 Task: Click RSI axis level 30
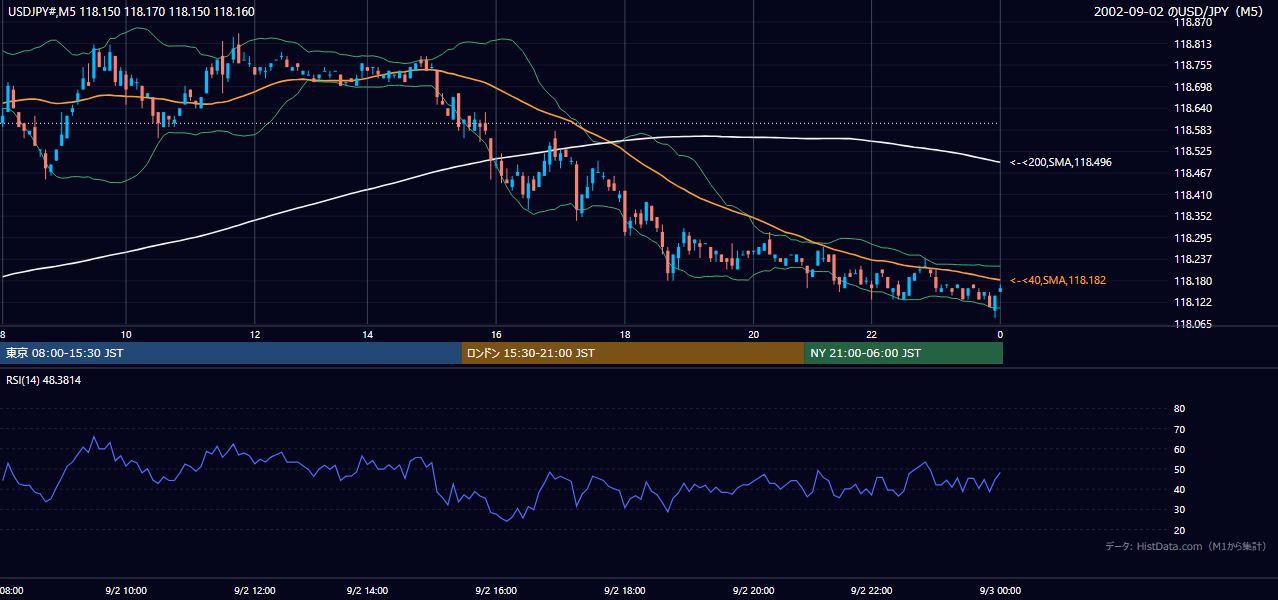point(1179,510)
